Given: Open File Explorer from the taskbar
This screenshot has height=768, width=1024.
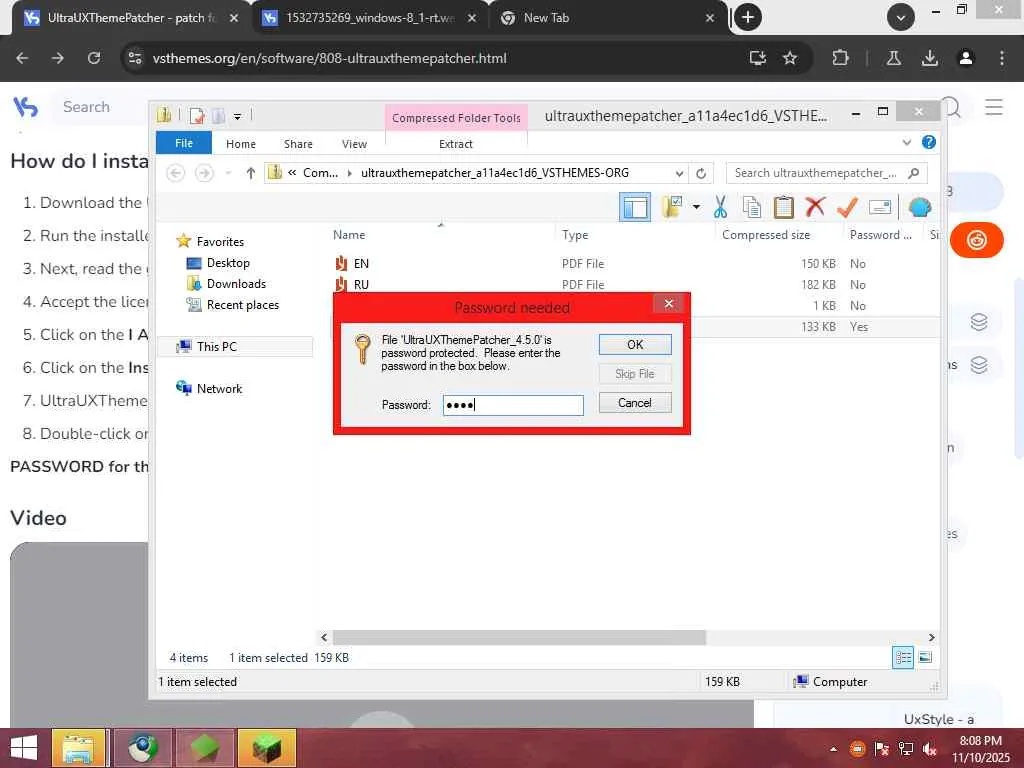Looking at the screenshot, I should click(x=78, y=748).
